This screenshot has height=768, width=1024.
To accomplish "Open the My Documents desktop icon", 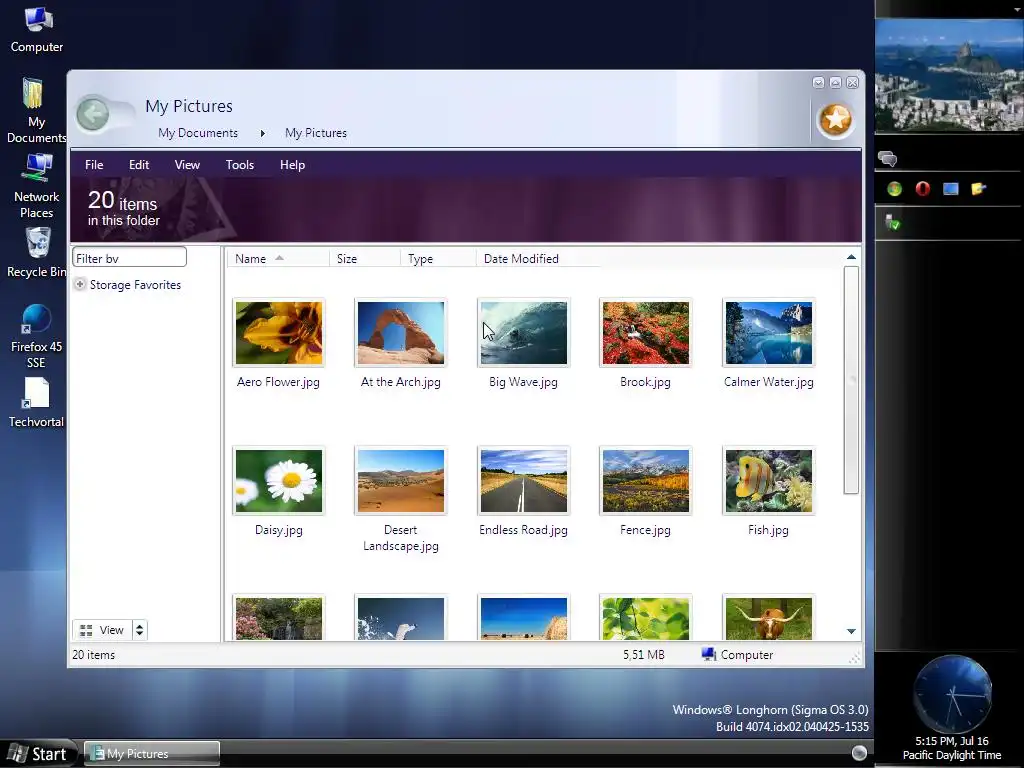I will click(36, 110).
